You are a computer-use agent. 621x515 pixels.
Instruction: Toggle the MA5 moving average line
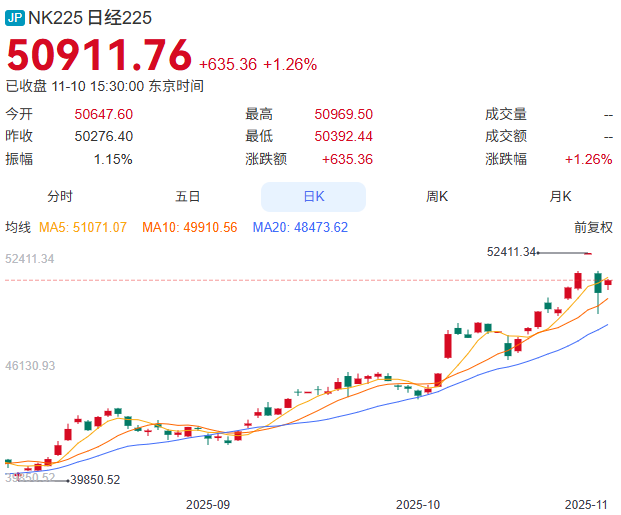[x=83, y=228]
